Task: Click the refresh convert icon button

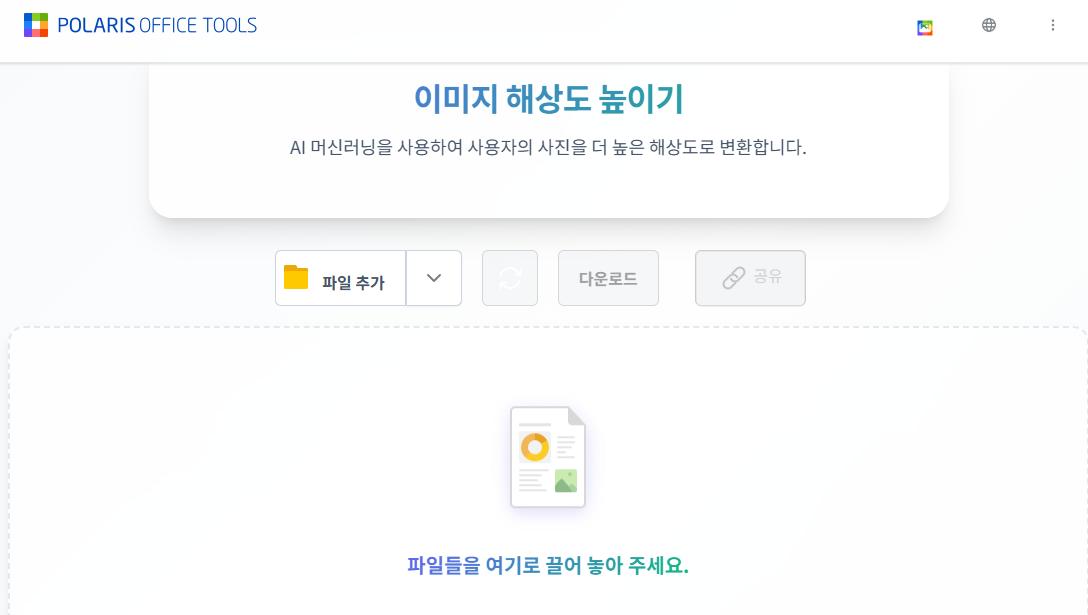Action: 510,278
